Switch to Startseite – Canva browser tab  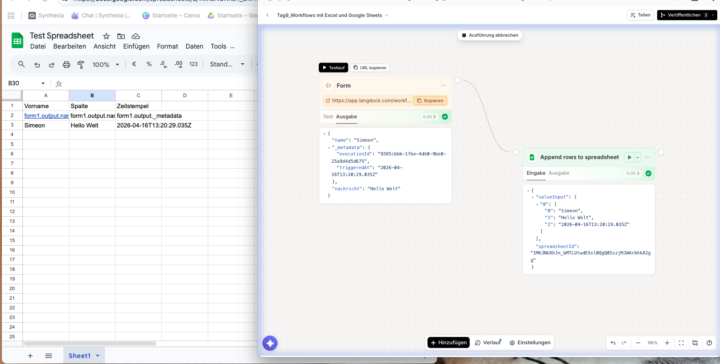coord(171,15)
